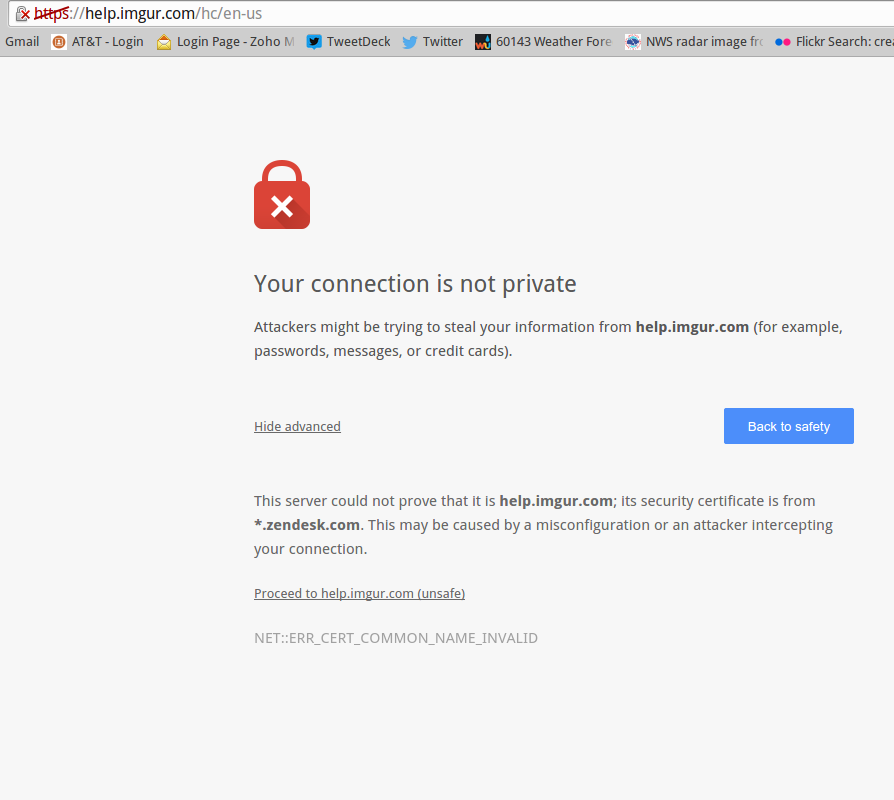Click the AT&T bookmark favicon
Image resolution: width=894 pixels, height=800 pixels.
pyautogui.click(x=59, y=42)
